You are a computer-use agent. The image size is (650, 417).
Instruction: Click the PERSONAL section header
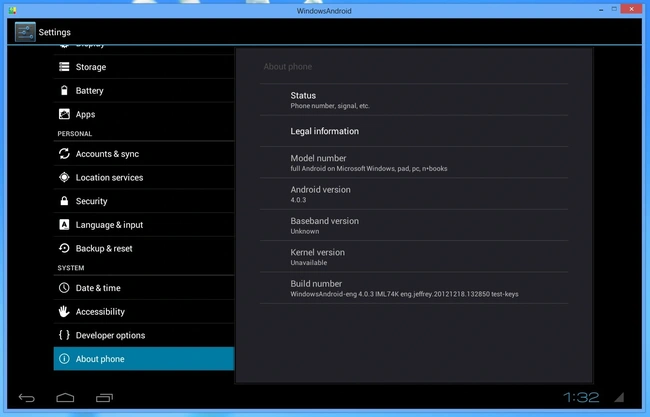coord(75,133)
